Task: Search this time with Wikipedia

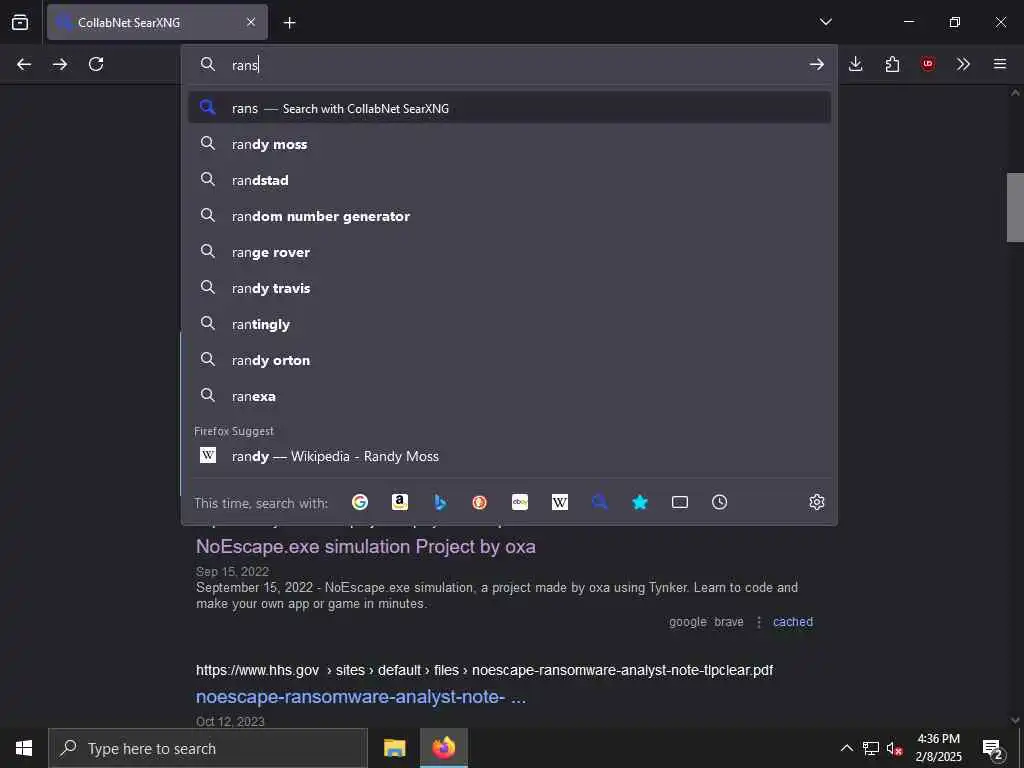Action: (560, 502)
